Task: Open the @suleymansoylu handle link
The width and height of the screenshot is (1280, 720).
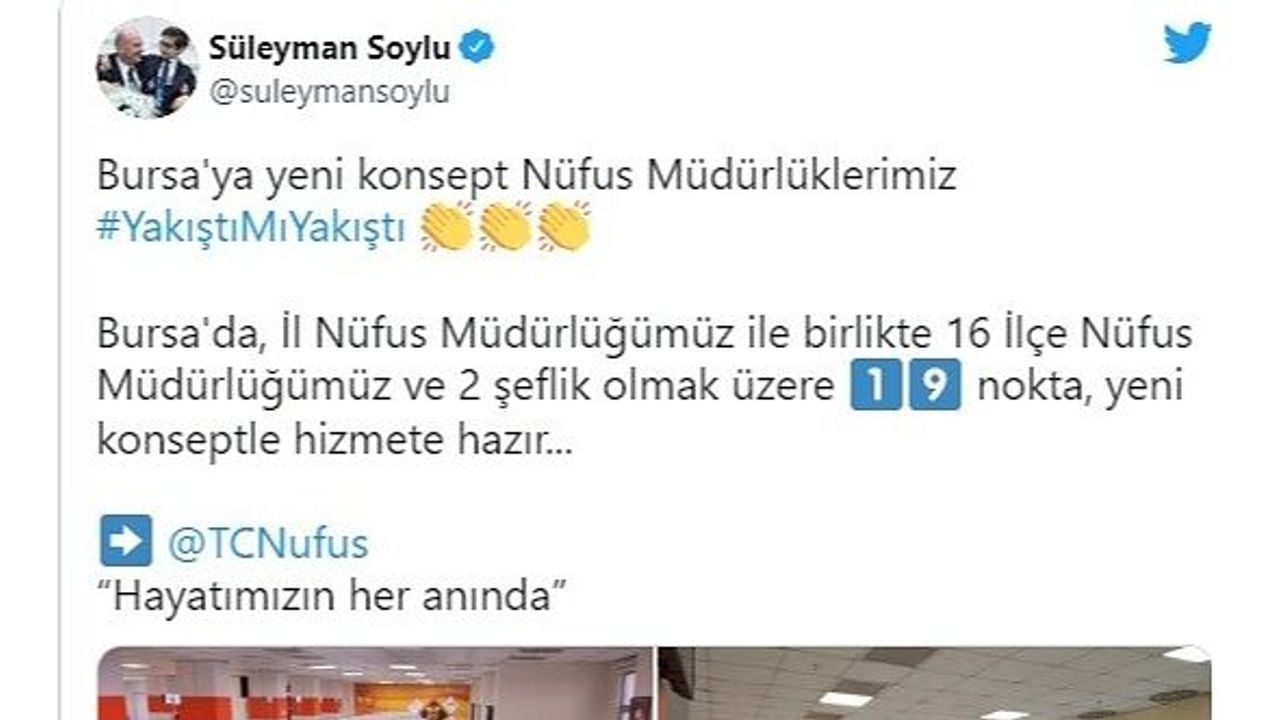Action: coord(329,93)
